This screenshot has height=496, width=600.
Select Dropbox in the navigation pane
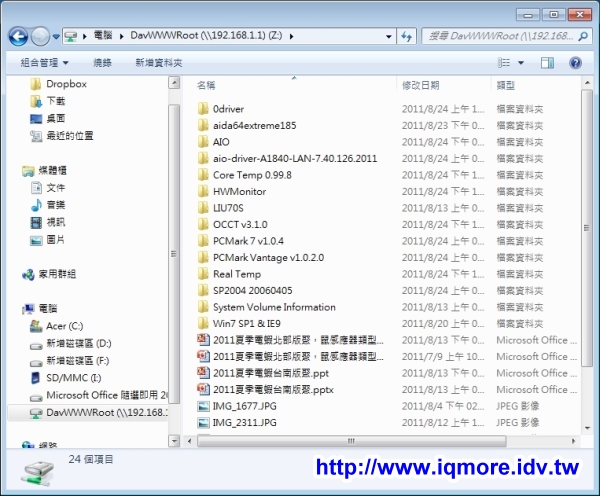[x=66, y=84]
